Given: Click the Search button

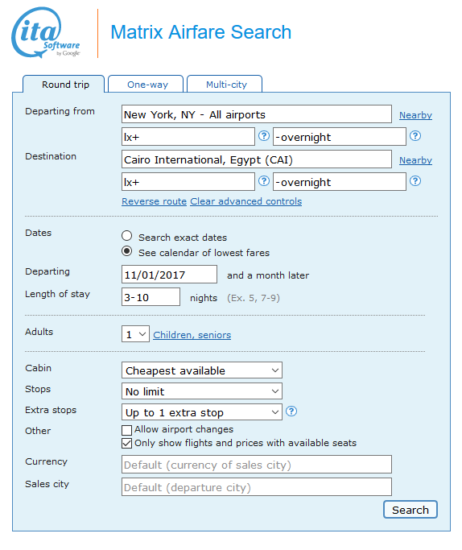Looking at the screenshot, I should coord(410,510).
